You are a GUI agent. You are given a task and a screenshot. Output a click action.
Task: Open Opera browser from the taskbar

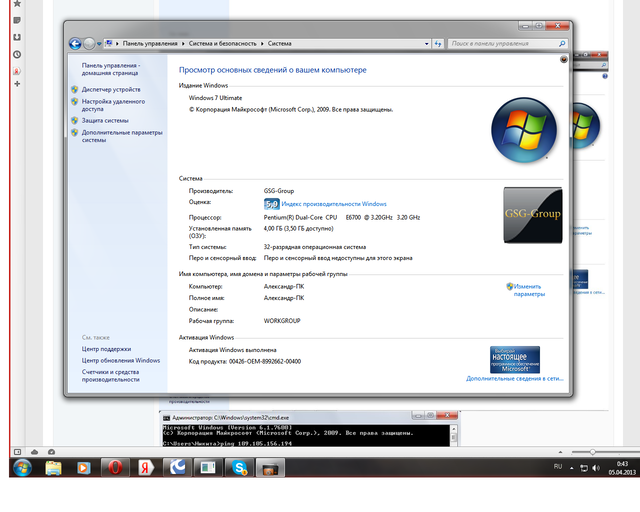(x=115, y=467)
